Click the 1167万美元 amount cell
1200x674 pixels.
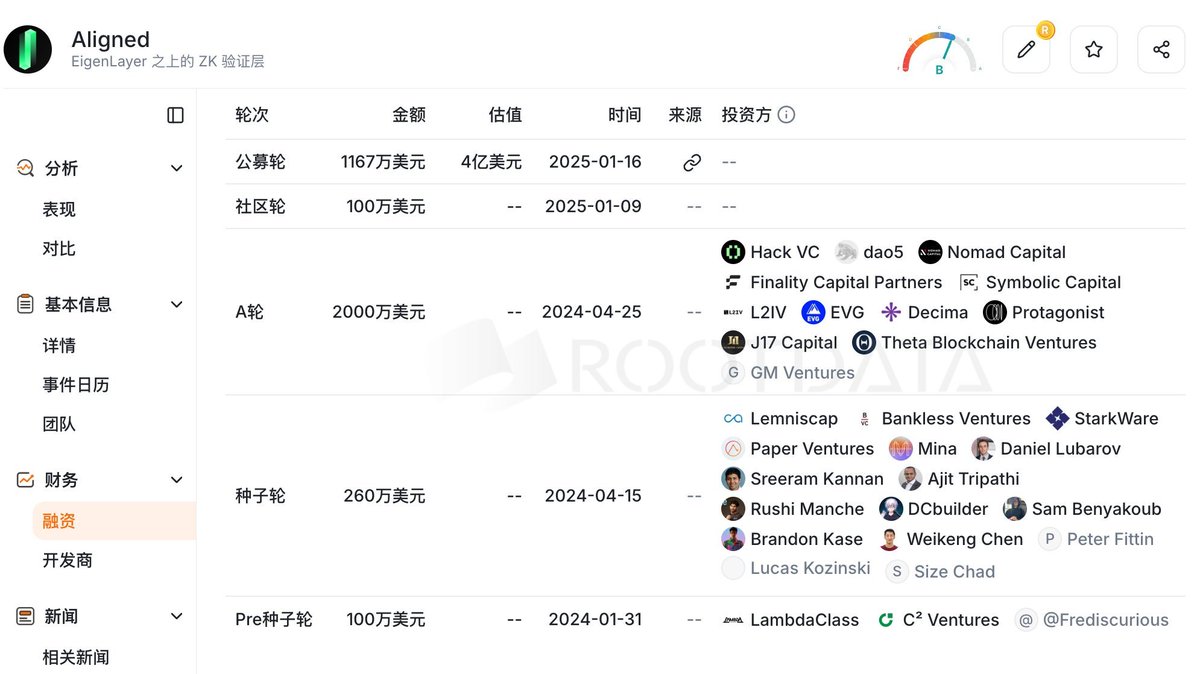pyautogui.click(x=383, y=162)
